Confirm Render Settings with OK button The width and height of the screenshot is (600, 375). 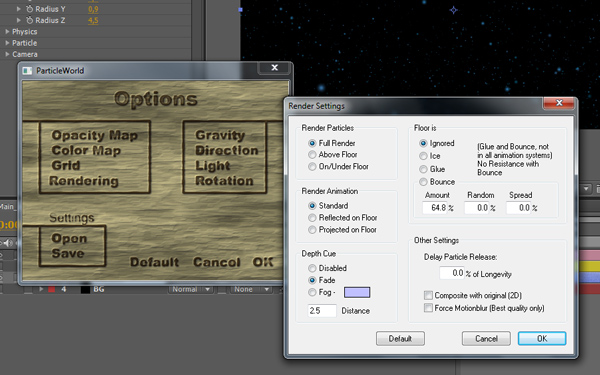(542, 339)
